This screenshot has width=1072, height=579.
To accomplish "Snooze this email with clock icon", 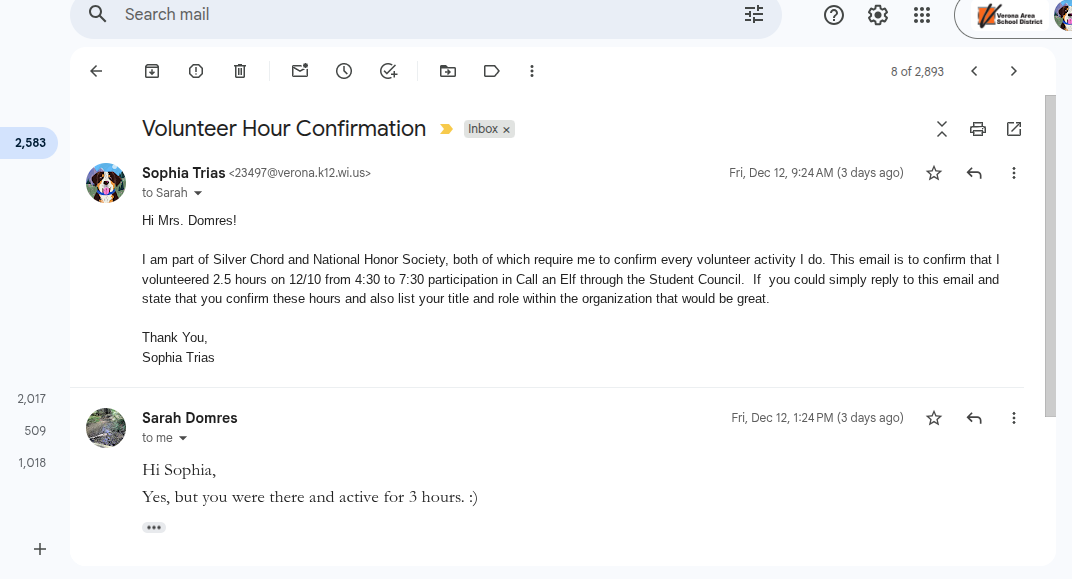I will [344, 71].
